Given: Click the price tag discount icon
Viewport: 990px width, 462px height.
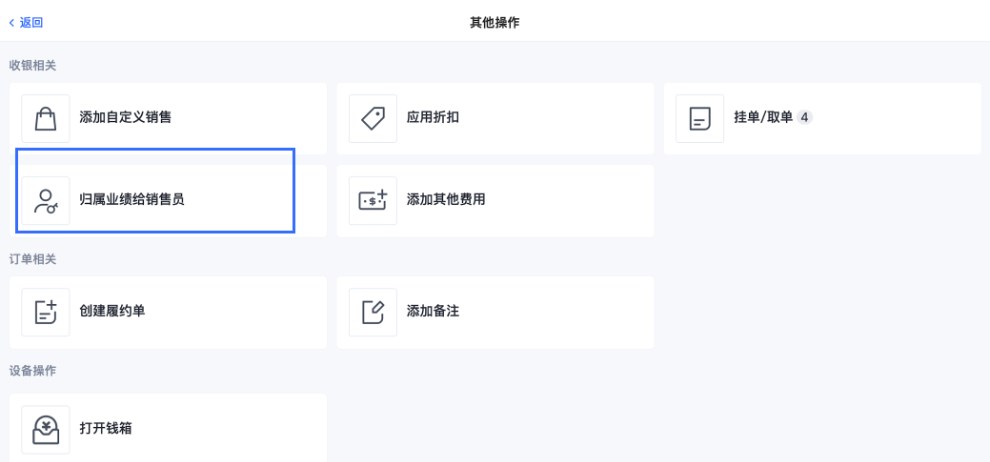Looking at the screenshot, I should (x=373, y=118).
